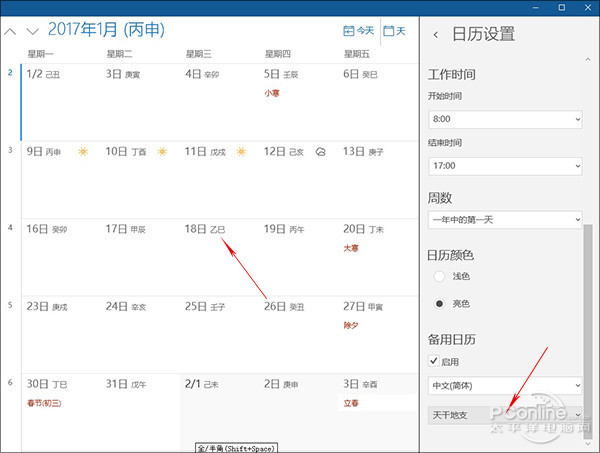Jump to today (今天) view
The image size is (600, 453).
(x=359, y=31)
